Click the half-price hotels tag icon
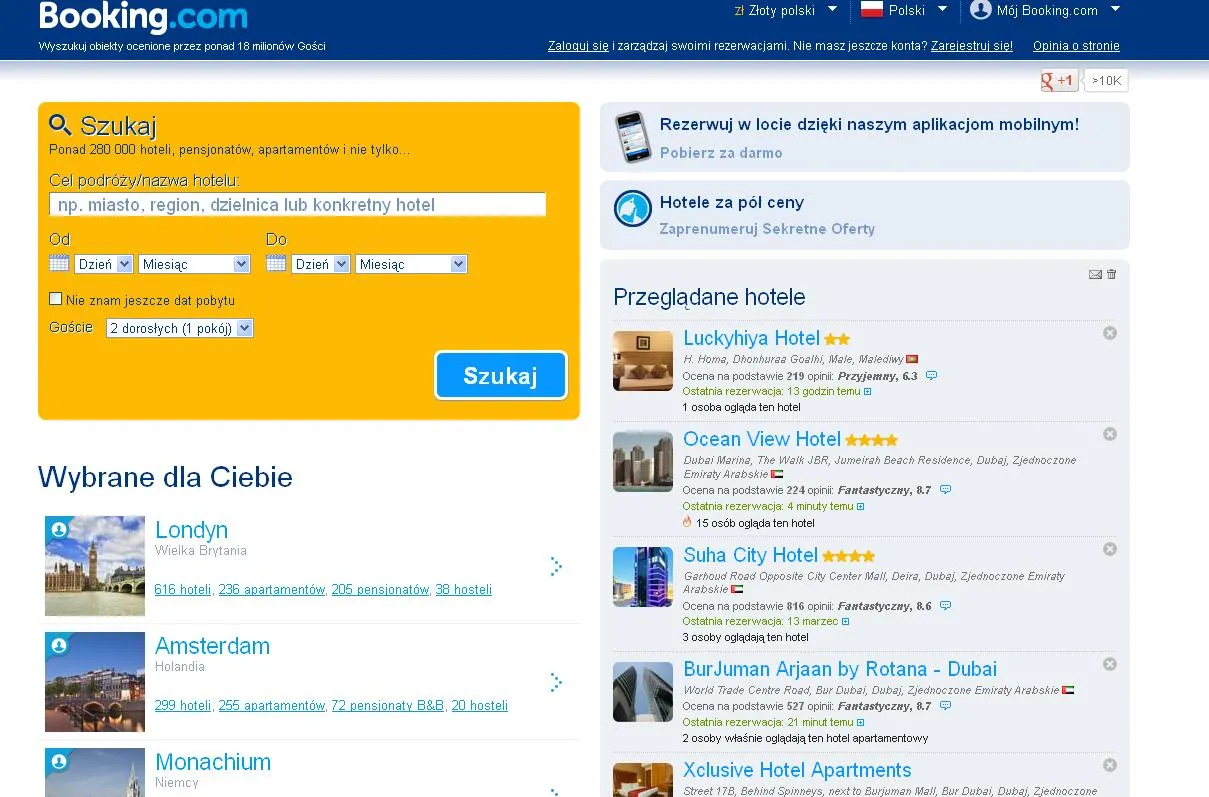 632,208
